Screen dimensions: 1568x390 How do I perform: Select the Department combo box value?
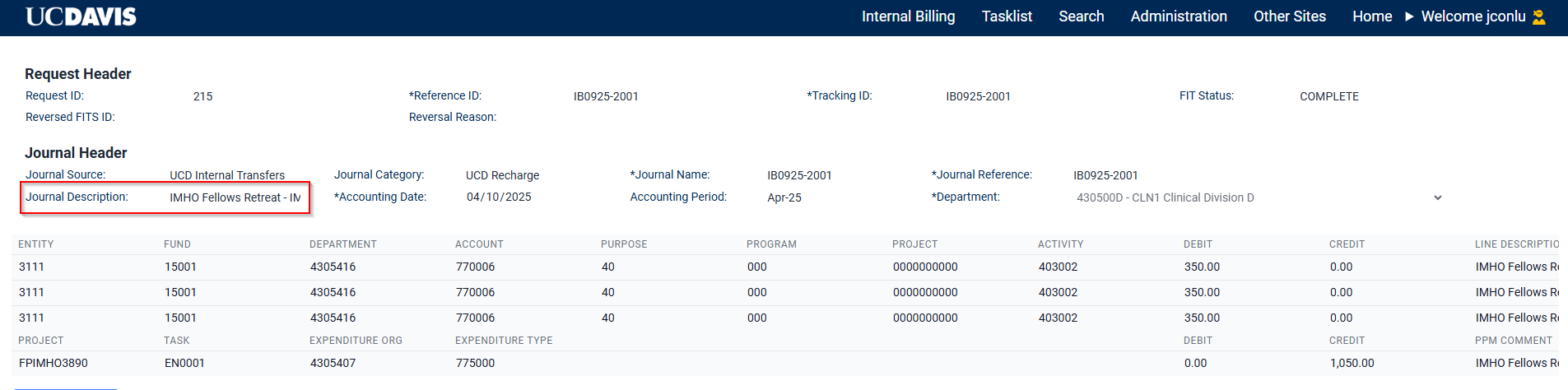click(1165, 197)
